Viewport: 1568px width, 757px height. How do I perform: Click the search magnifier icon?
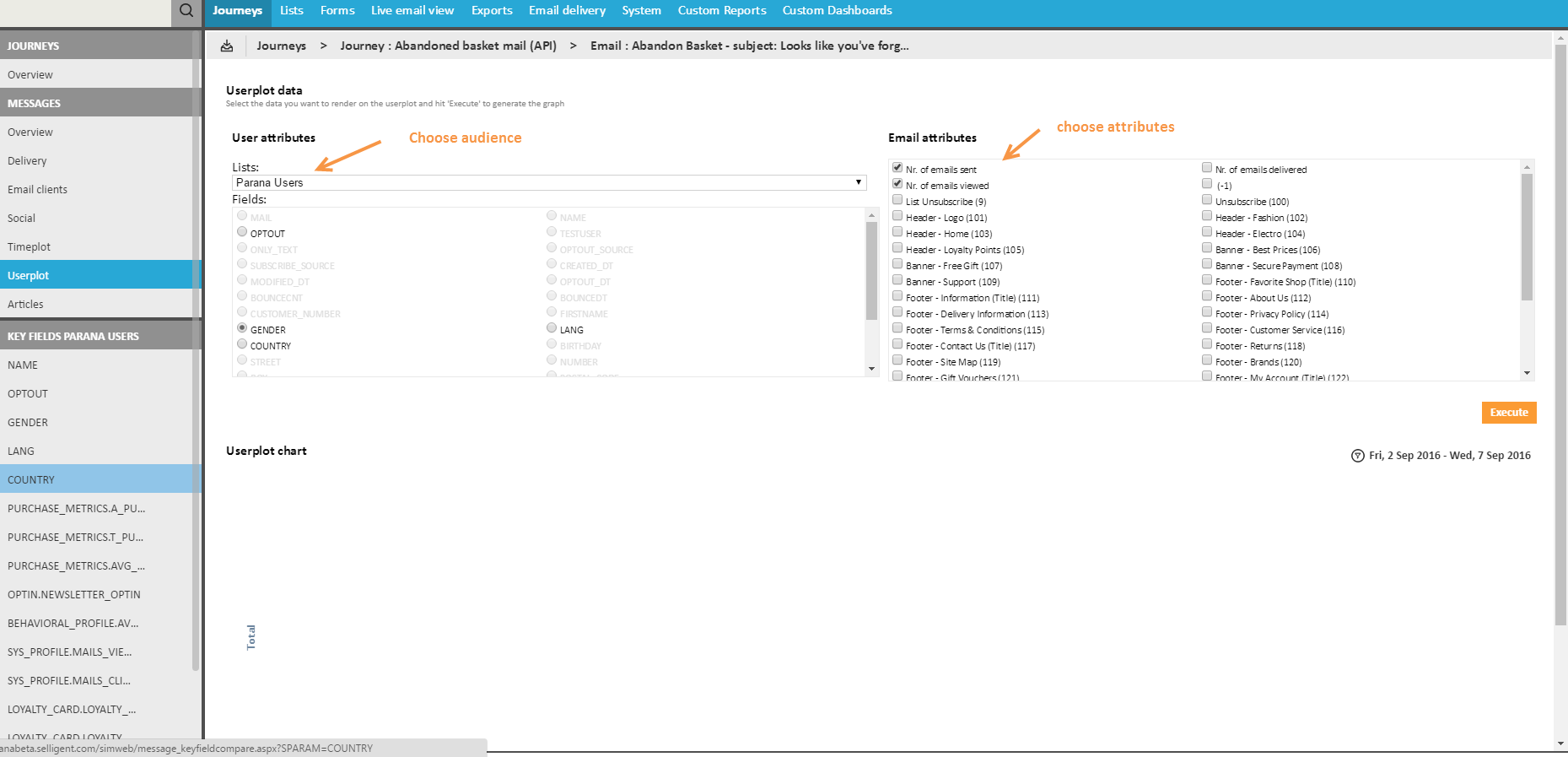(186, 11)
